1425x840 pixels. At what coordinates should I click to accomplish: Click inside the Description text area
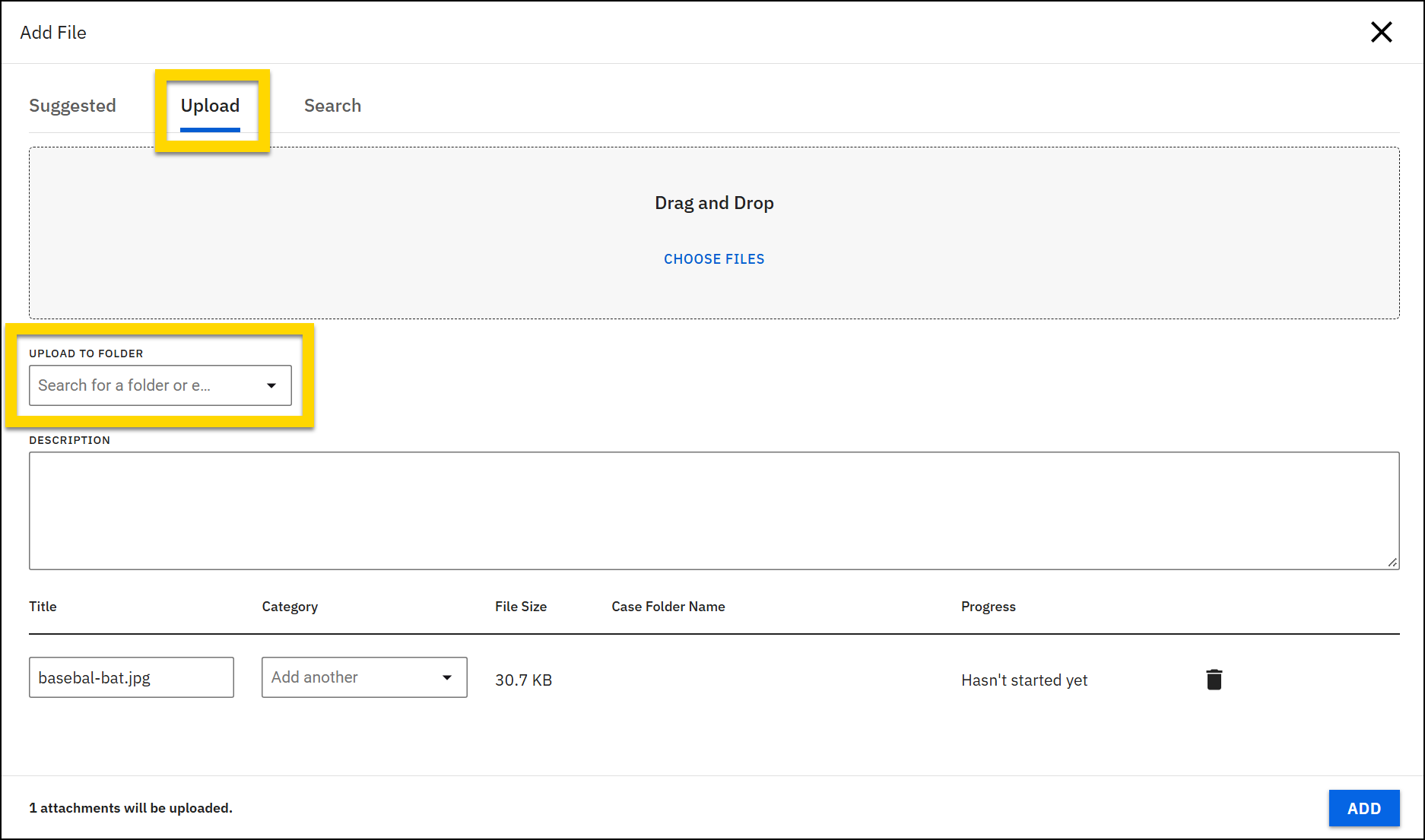pyautogui.click(x=713, y=509)
